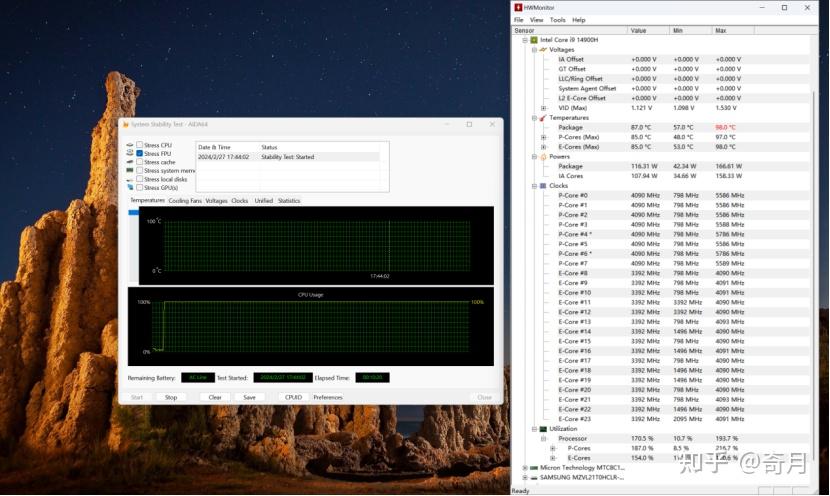Enable the Stress system memory checkbox
The height and width of the screenshot is (496, 830).
(x=140, y=170)
